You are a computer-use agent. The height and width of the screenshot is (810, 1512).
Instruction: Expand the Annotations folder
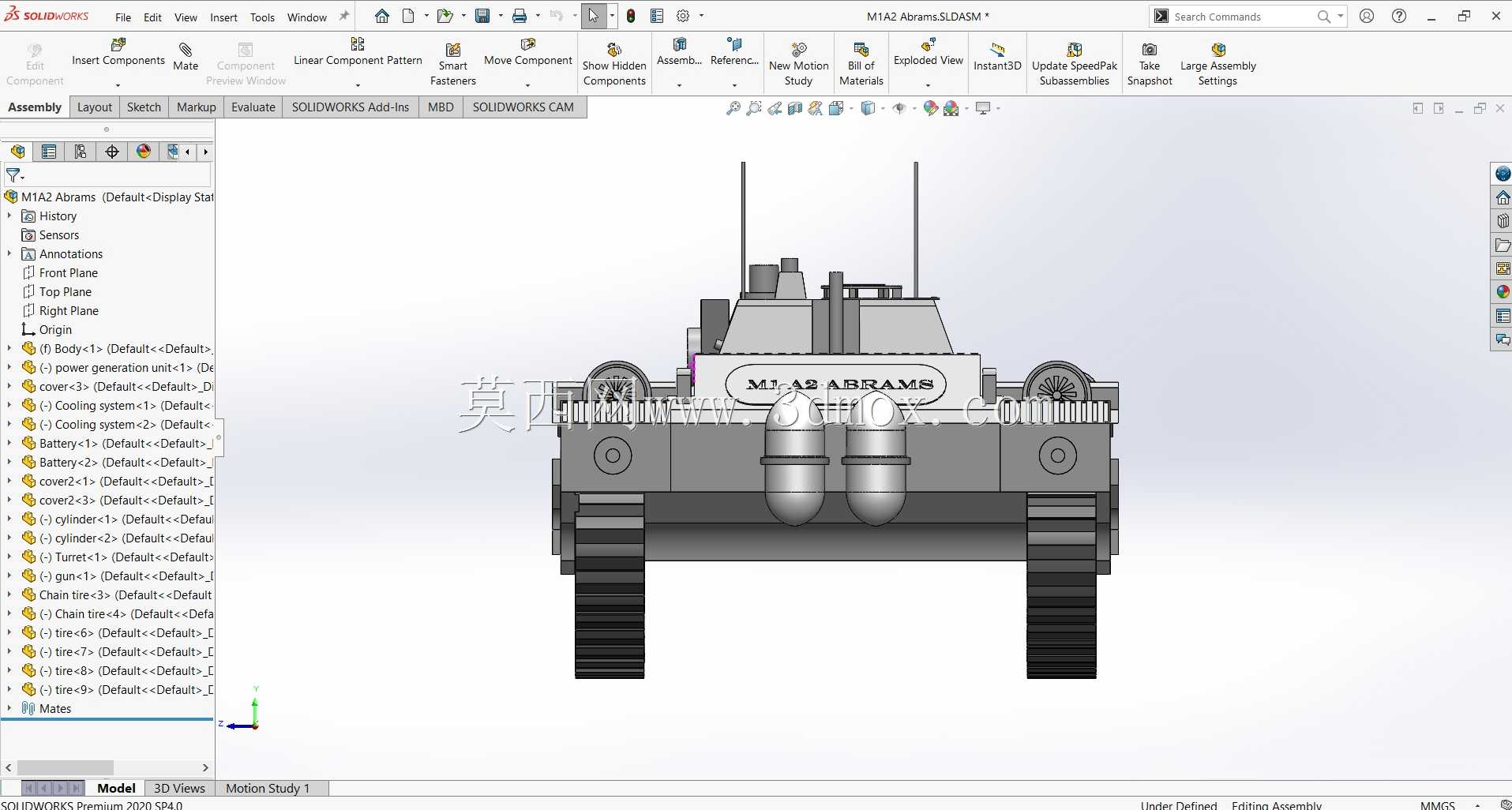[x=9, y=253]
